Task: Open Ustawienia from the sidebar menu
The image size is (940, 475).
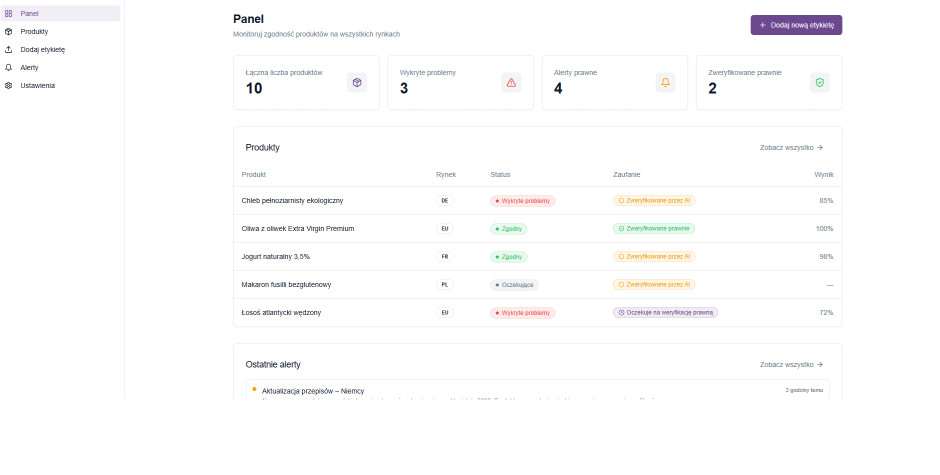Action: click(38, 85)
